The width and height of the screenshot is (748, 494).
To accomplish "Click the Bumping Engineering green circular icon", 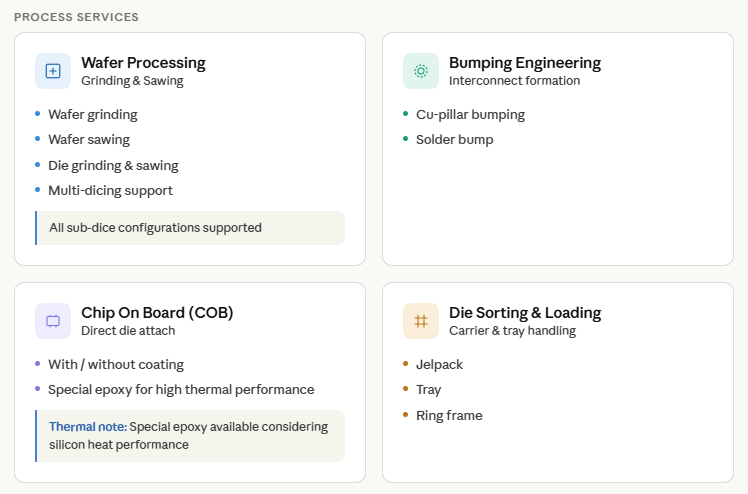I will coord(421,71).
